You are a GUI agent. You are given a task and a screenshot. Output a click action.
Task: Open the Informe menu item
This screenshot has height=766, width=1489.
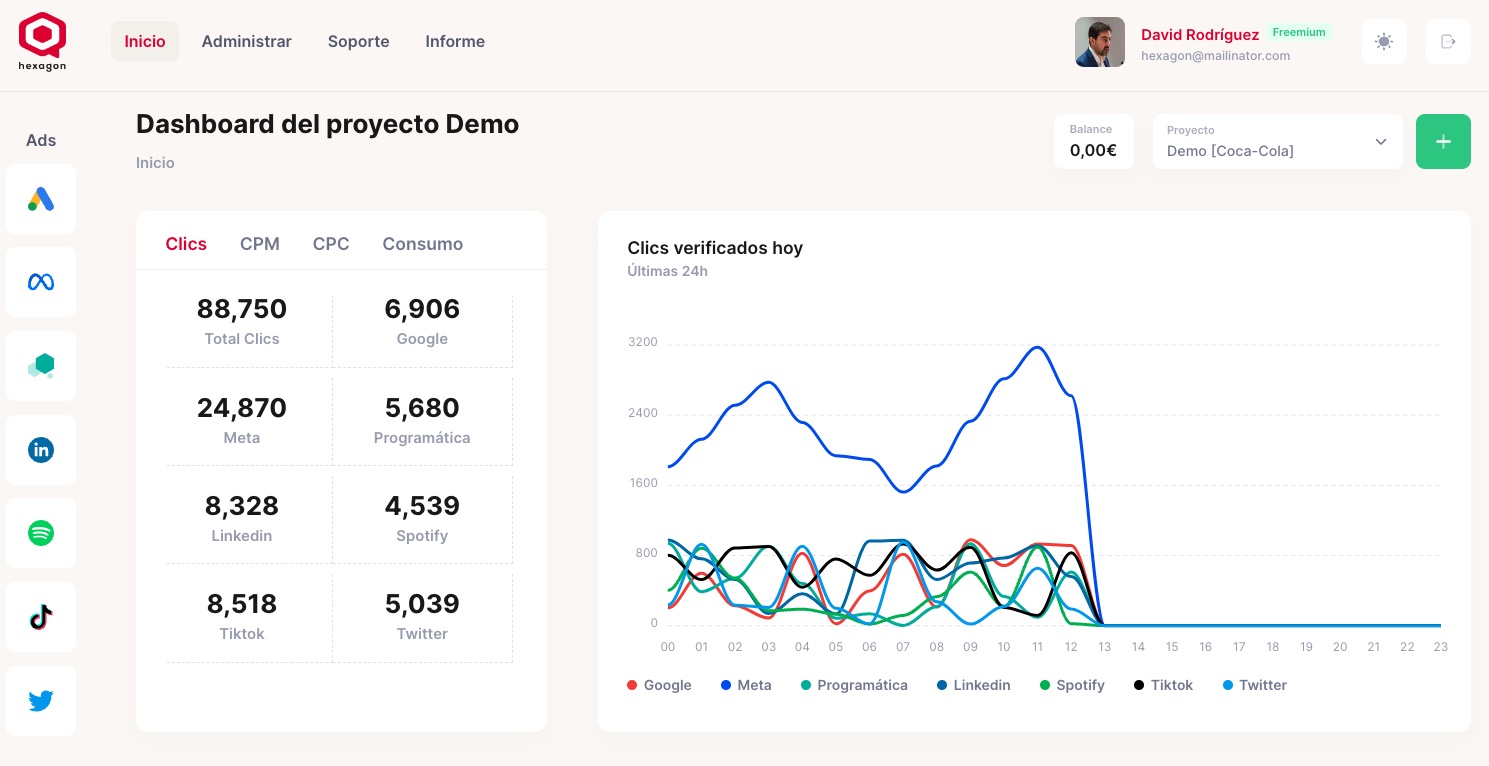pyautogui.click(x=455, y=42)
